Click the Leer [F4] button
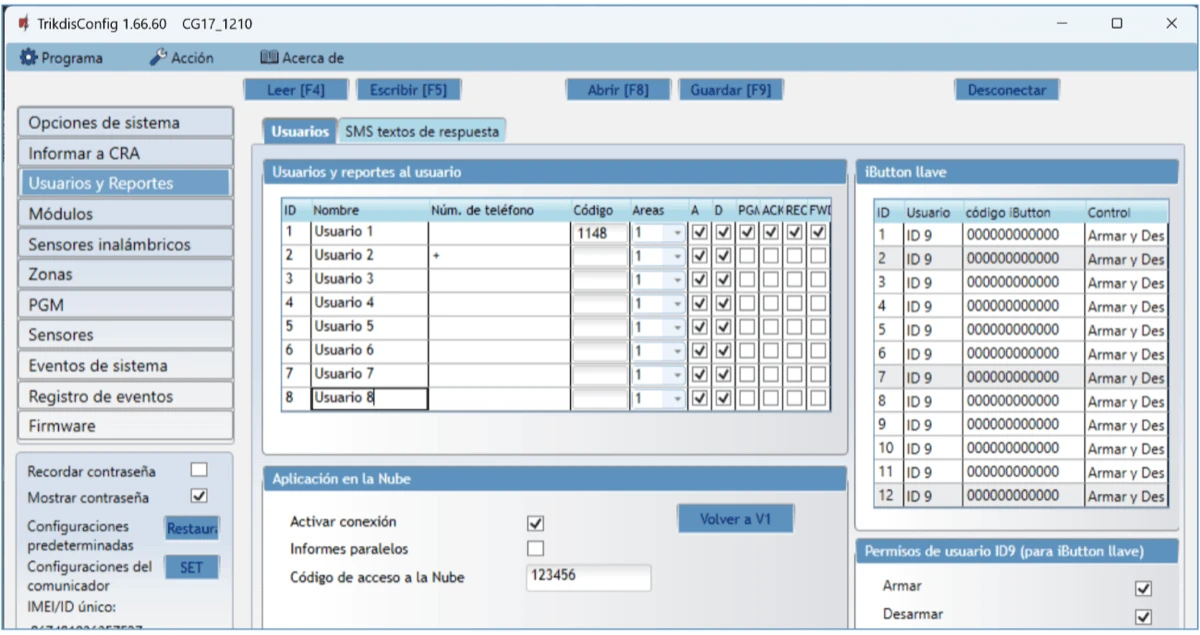The image size is (1200, 635). pyautogui.click(x=295, y=90)
